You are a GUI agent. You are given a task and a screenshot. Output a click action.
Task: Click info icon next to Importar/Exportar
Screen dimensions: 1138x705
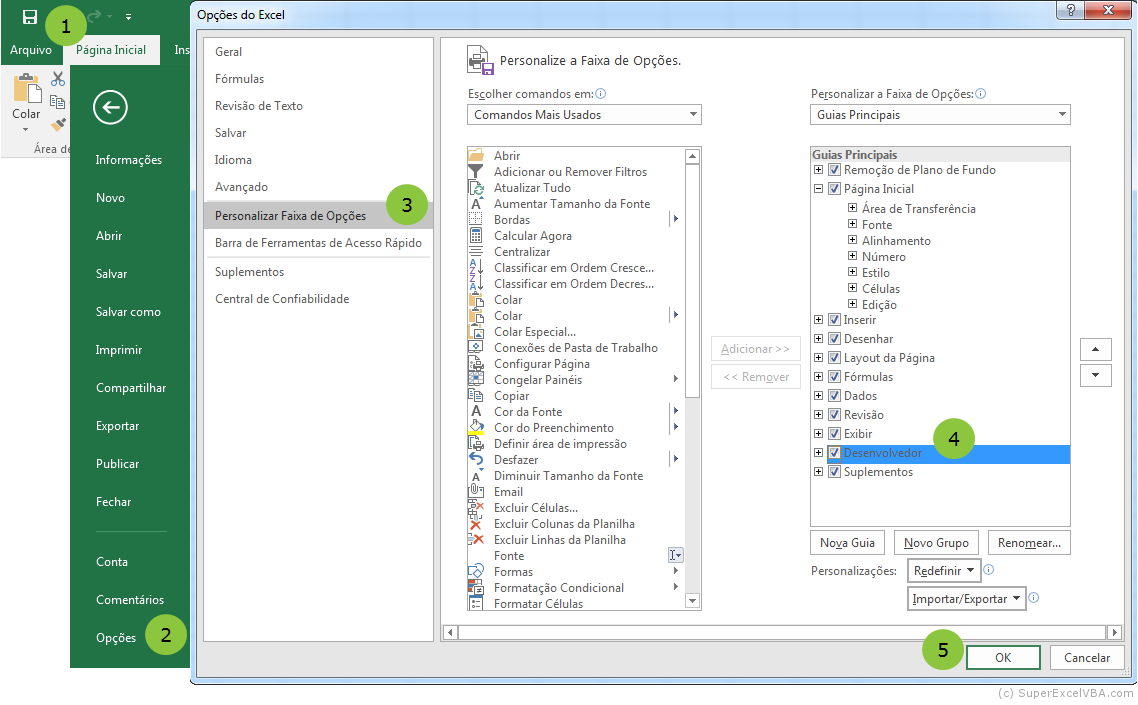pos(1034,598)
